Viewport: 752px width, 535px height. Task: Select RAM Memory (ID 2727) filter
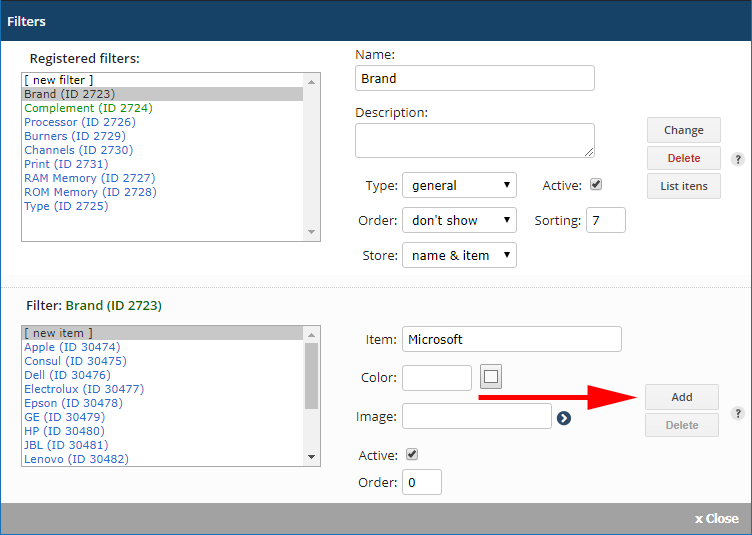163,178
